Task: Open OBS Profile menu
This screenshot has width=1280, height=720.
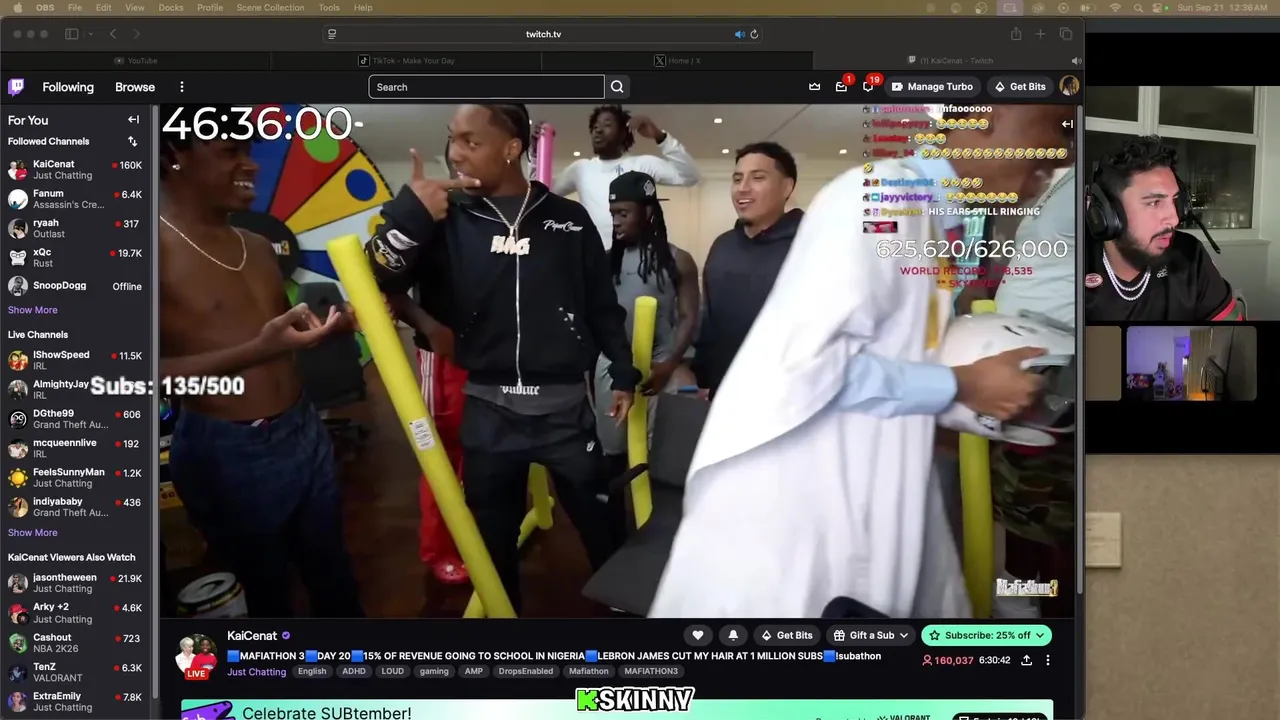Action: pos(210,7)
